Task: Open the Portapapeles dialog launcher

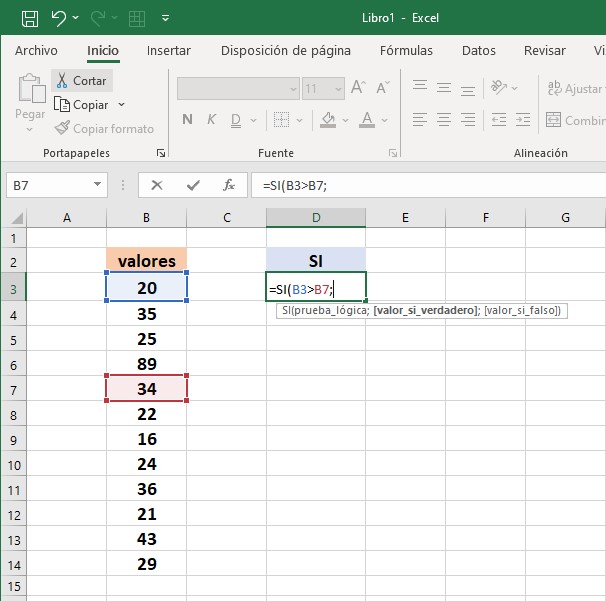Action: tap(161, 153)
